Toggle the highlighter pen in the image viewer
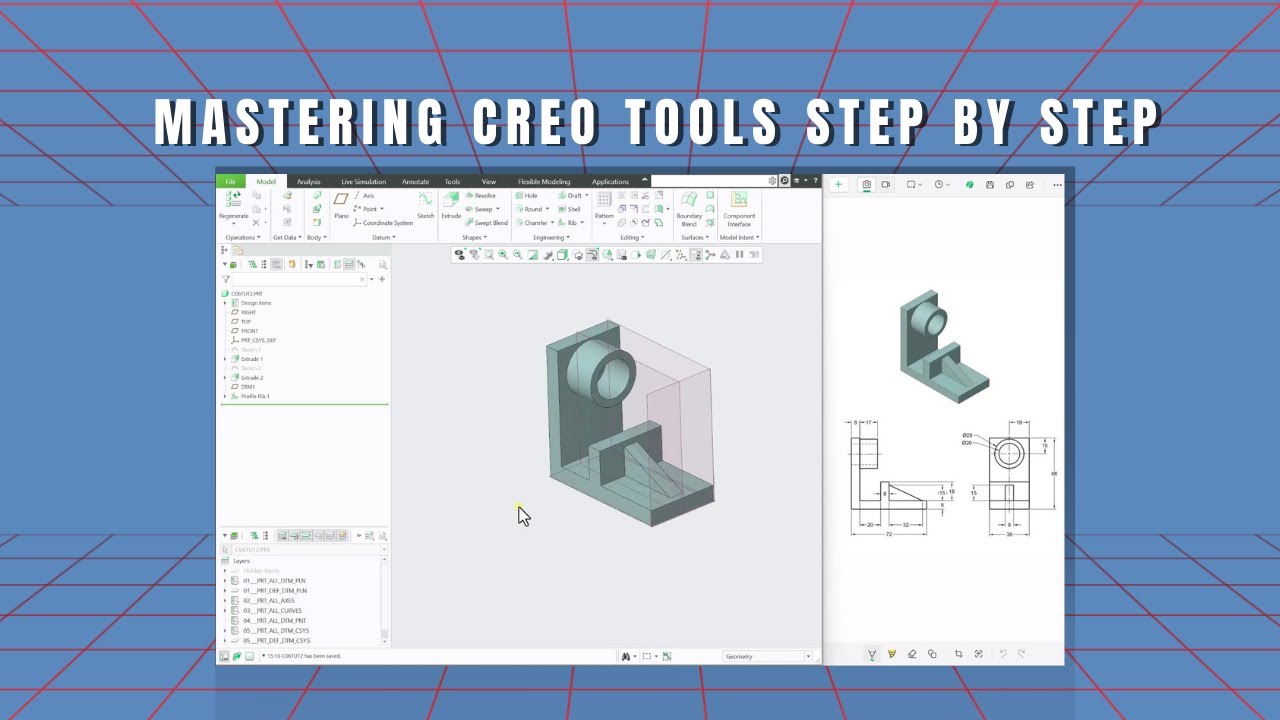 tap(891, 654)
